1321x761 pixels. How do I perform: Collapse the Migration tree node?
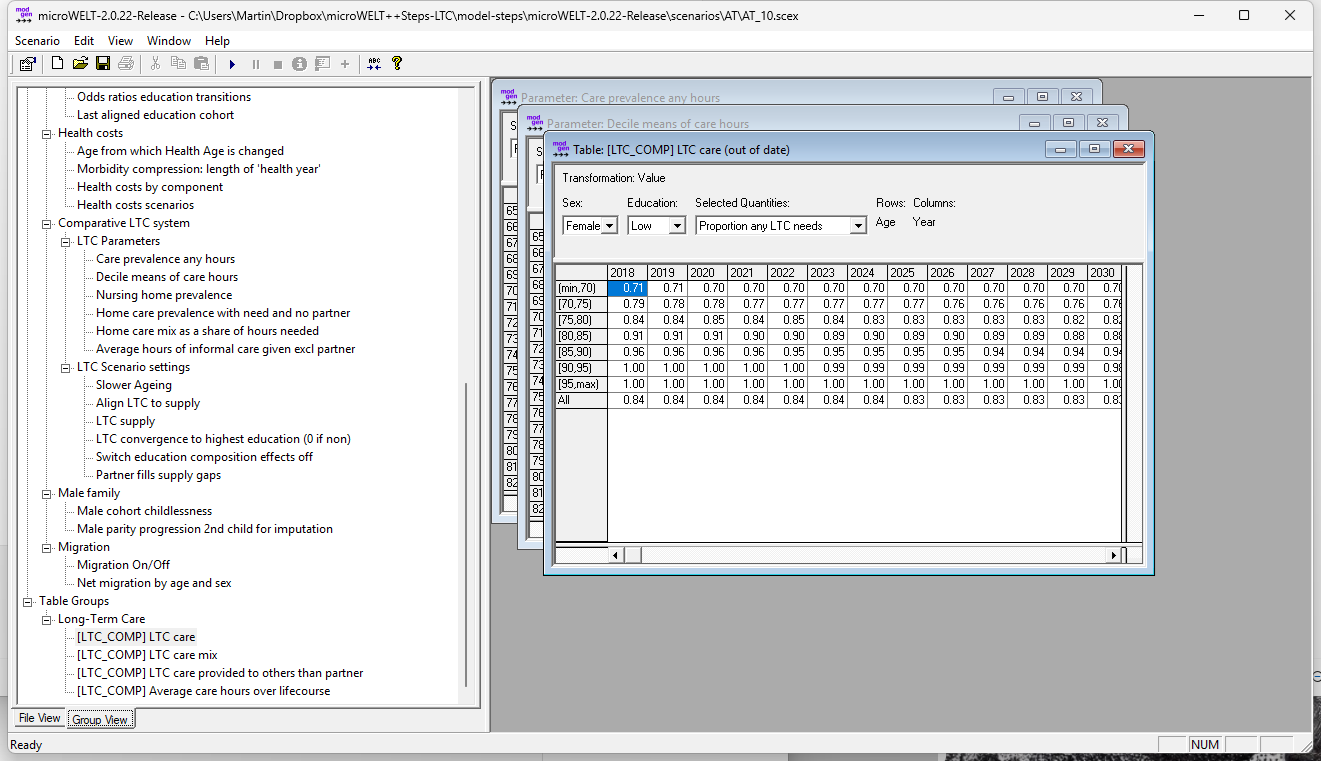[x=46, y=547]
